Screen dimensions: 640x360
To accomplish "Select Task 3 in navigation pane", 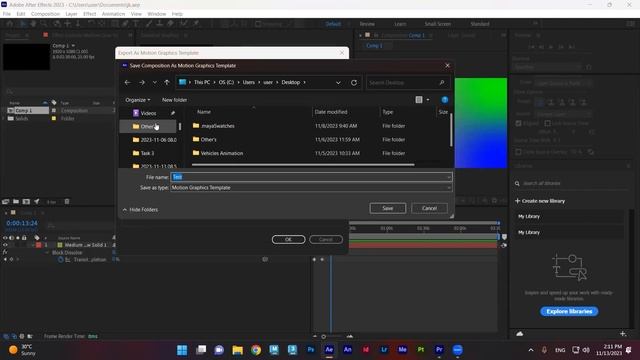I will pyautogui.click(x=147, y=153).
